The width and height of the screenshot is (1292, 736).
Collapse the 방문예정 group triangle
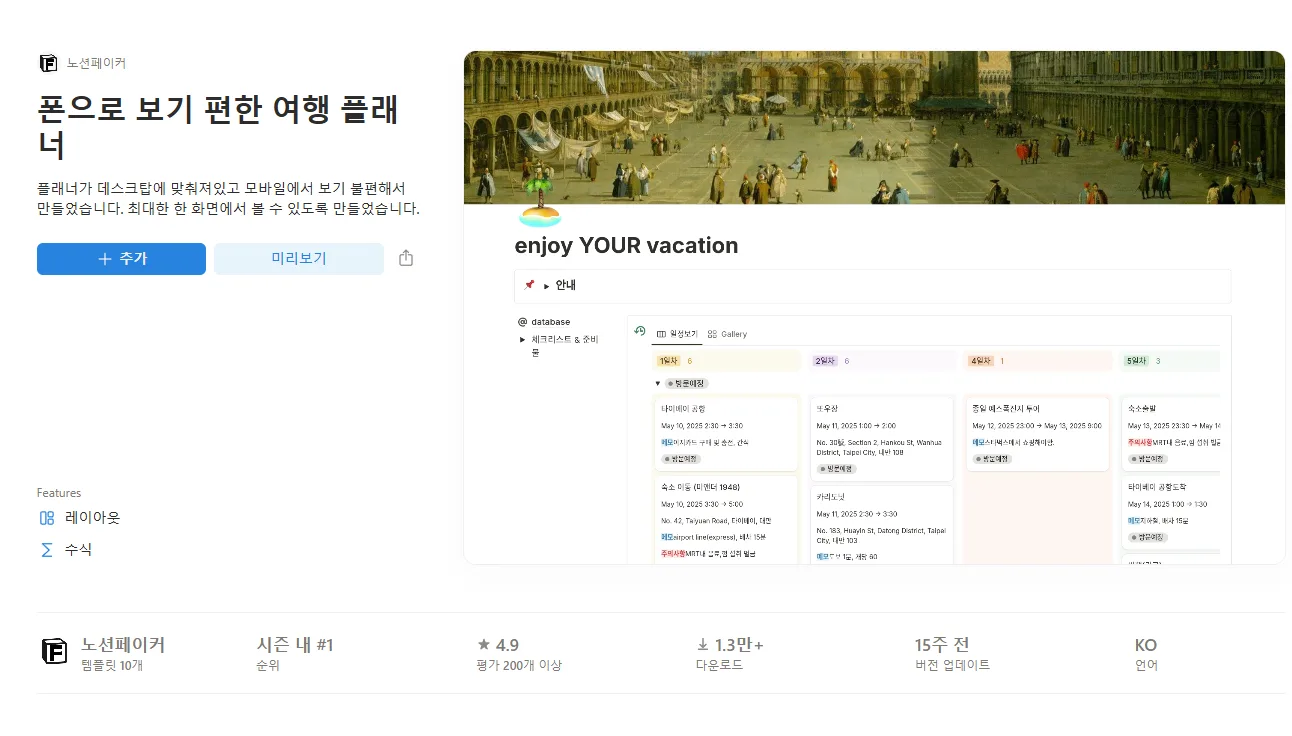click(657, 383)
